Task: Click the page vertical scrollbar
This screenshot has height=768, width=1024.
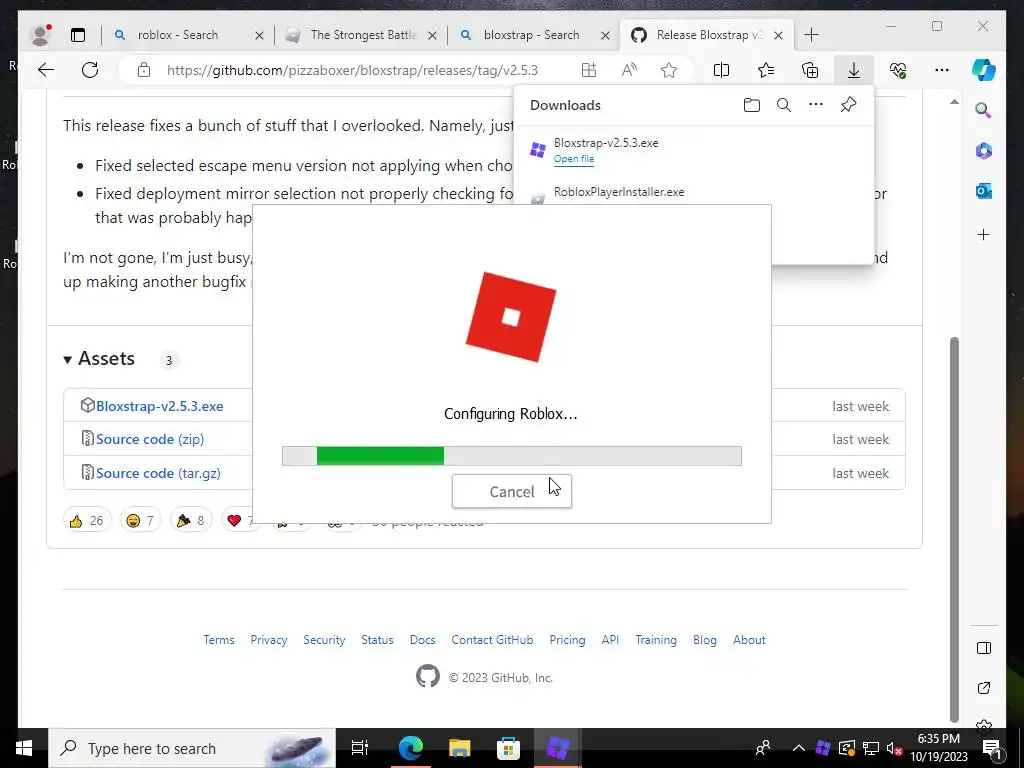Action: [954, 529]
